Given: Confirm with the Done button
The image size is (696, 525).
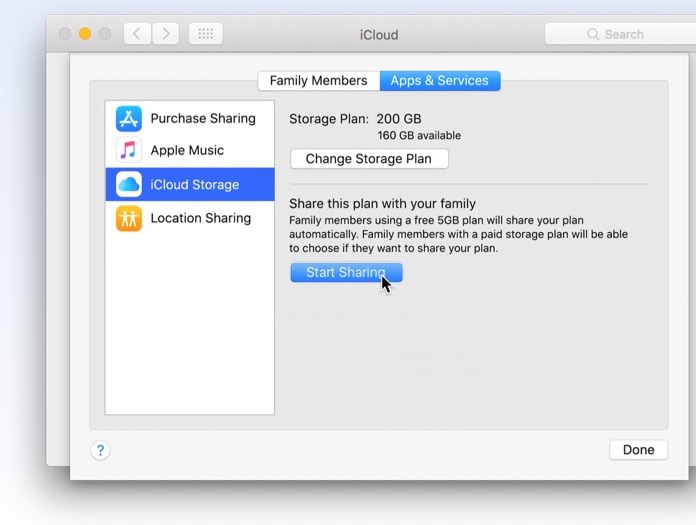Looking at the screenshot, I should pos(638,450).
